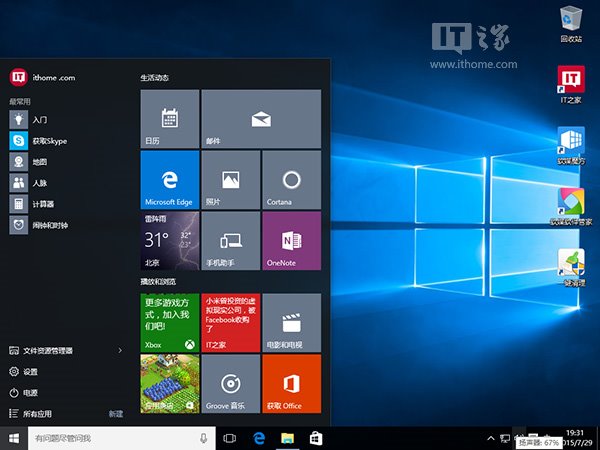The image size is (600, 450).
Task: Open the Store icon in taskbar
Action: pyautogui.click(x=315, y=438)
